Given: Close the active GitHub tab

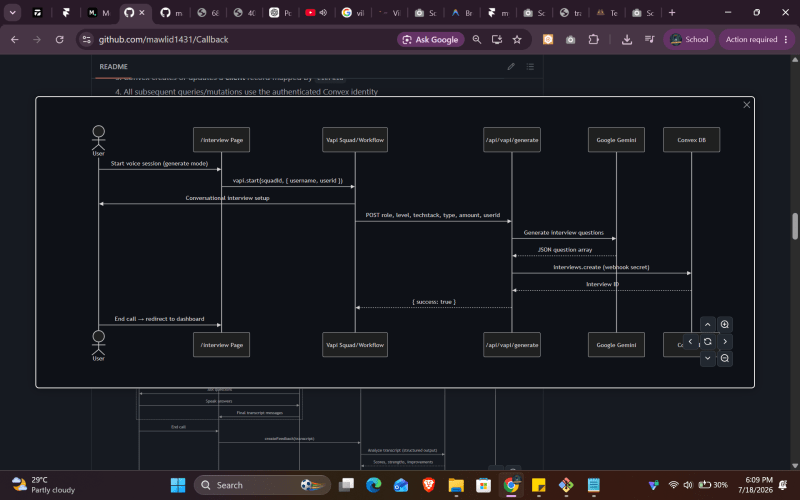Looking at the screenshot, I should click(x=142, y=13).
